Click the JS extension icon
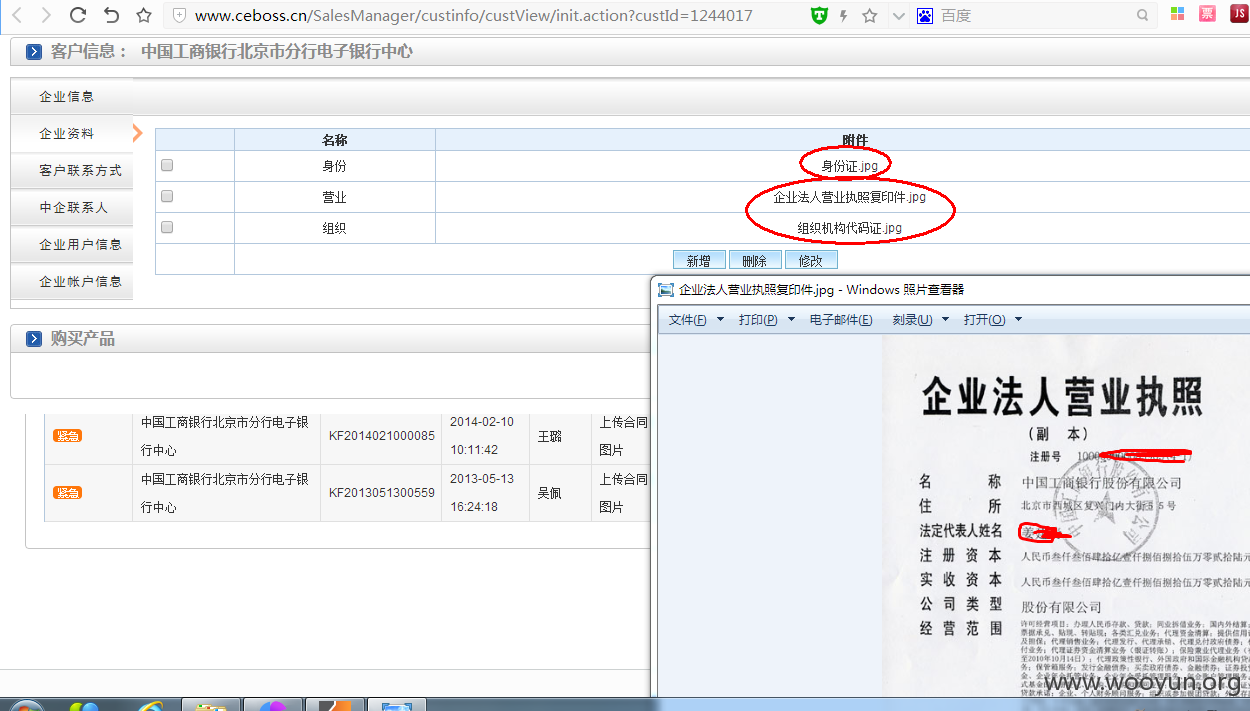 [1238, 13]
